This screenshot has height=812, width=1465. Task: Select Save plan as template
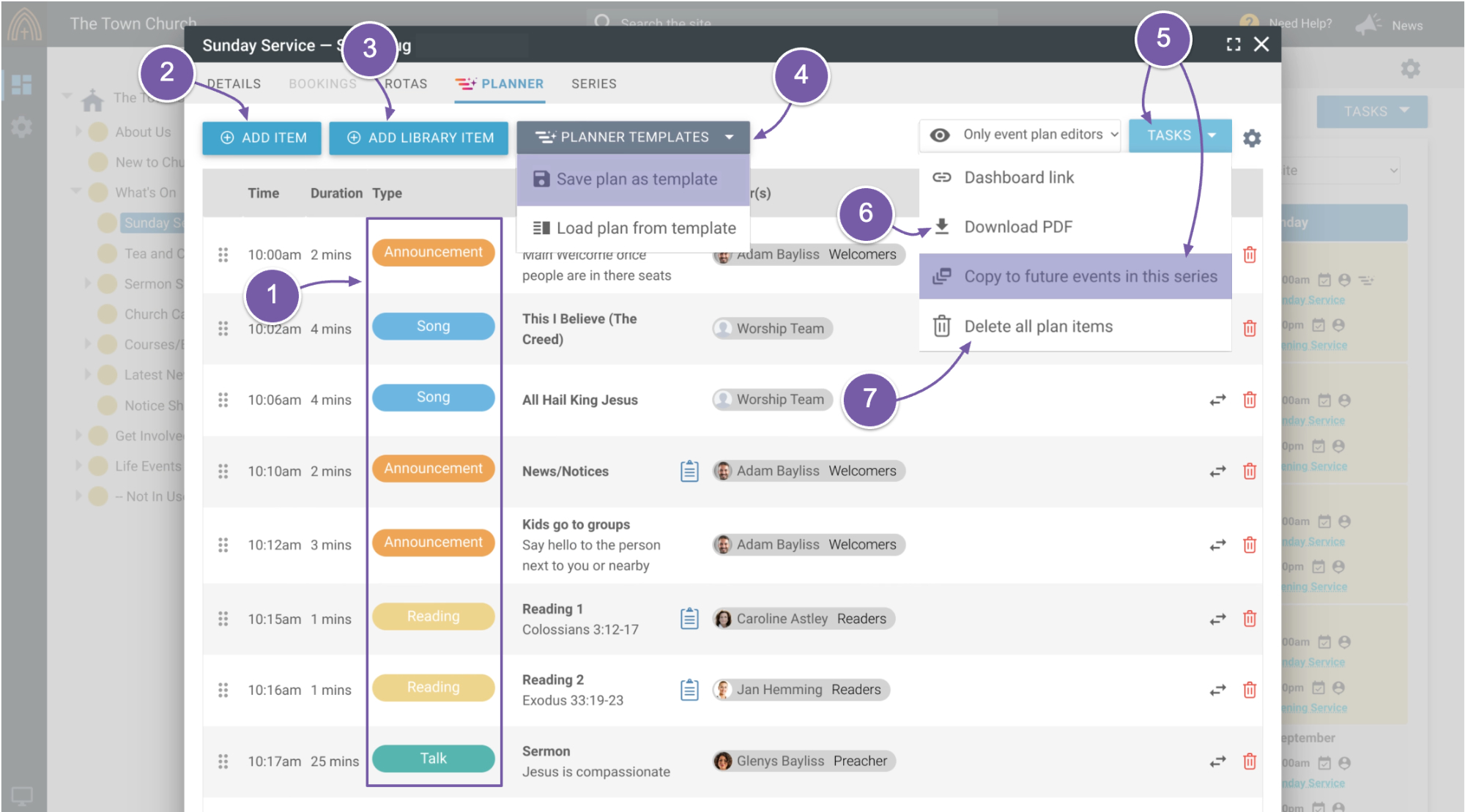tap(633, 179)
